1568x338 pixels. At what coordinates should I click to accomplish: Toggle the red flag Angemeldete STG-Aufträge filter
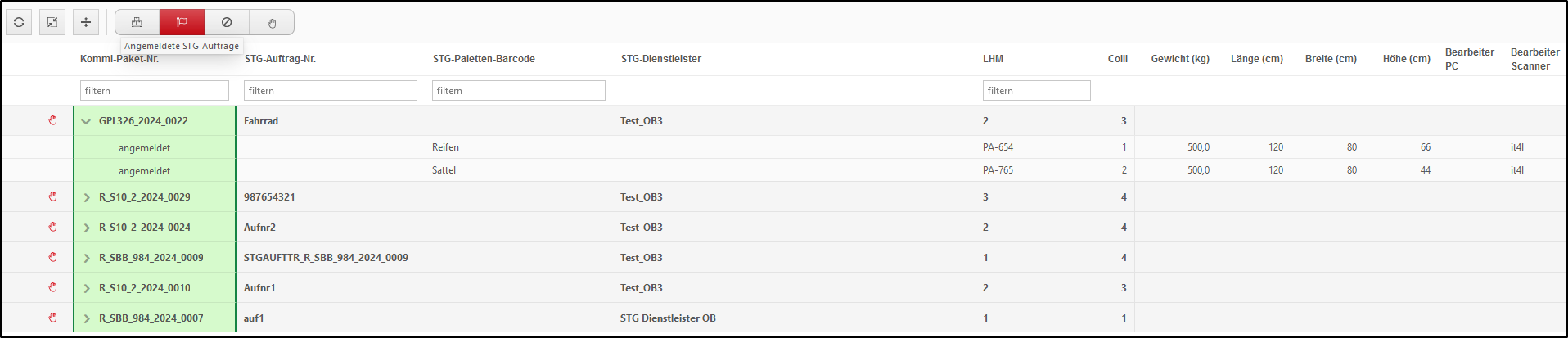click(182, 22)
